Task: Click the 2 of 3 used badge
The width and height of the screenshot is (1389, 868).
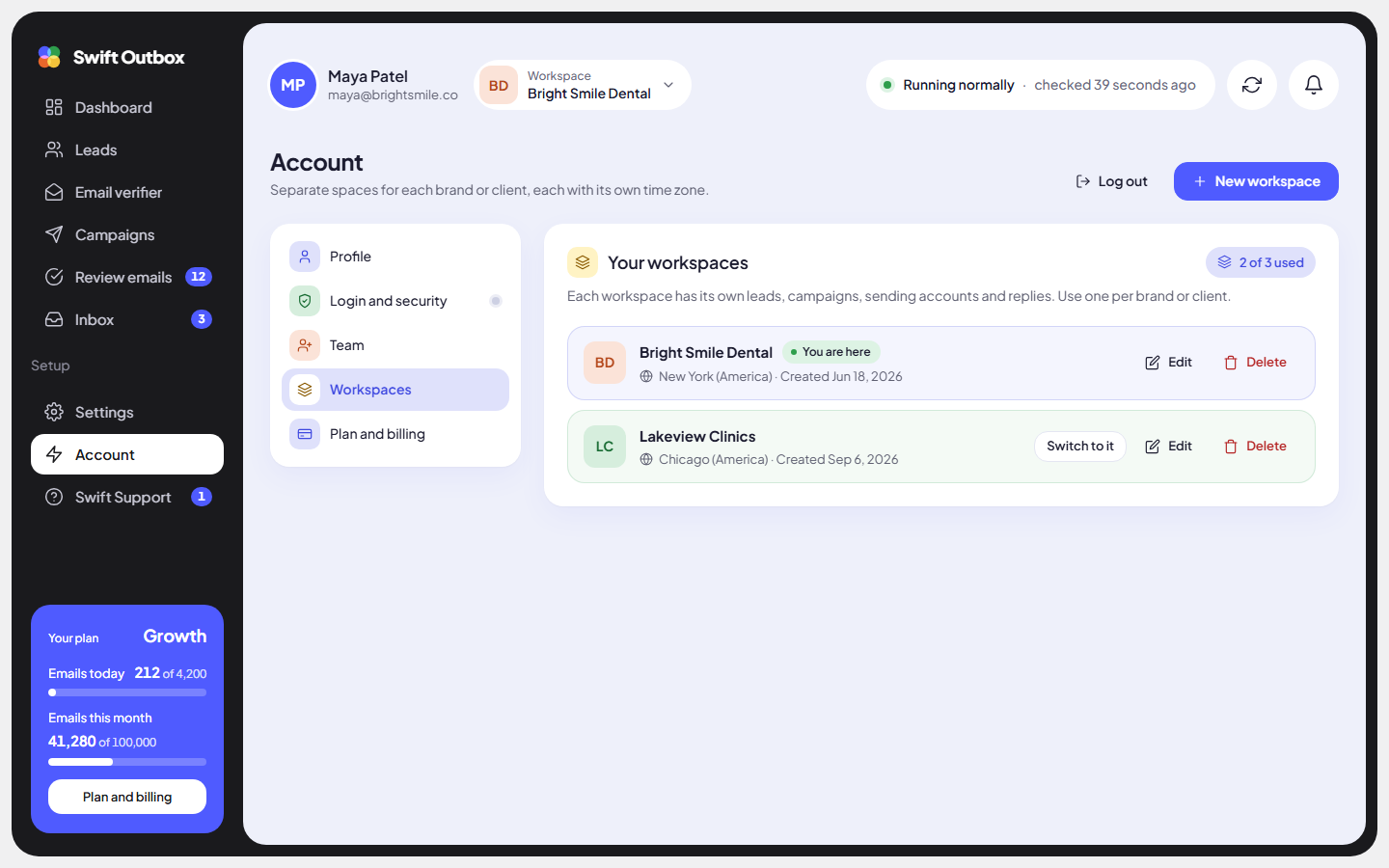Action: click(x=1261, y=262)
